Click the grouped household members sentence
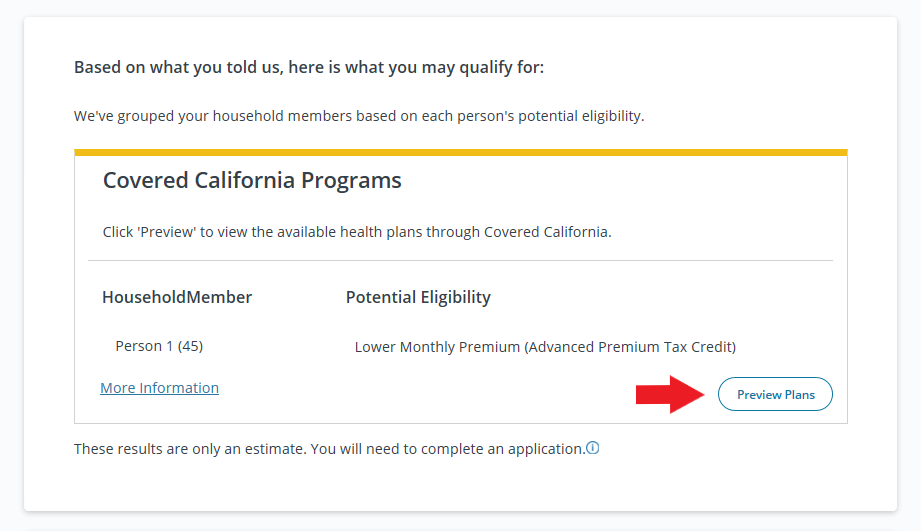This screenshot has height=531, width=921. (x=359, y=116)
